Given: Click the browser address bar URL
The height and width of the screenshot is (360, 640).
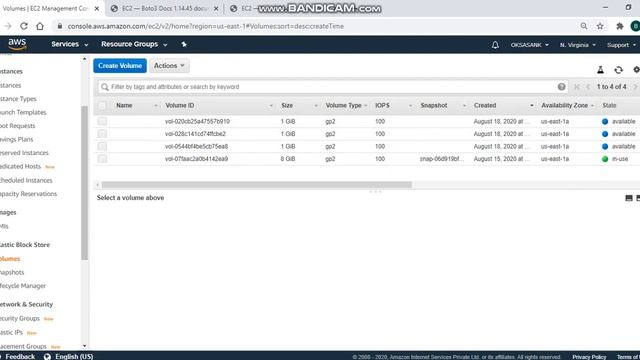Looking at the screenshot, I should click(x=205, y=26).
